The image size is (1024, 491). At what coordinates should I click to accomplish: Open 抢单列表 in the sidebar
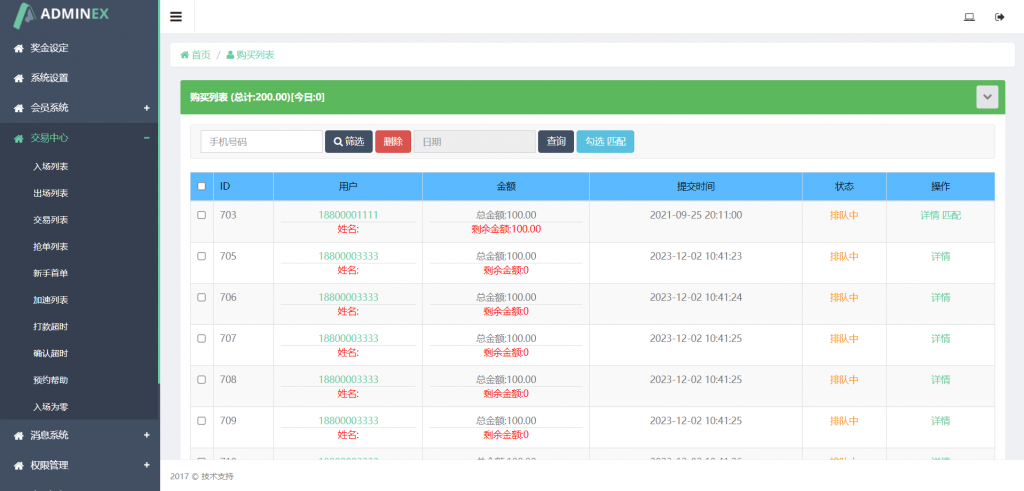pyautogui.click(x=50, y=247)
